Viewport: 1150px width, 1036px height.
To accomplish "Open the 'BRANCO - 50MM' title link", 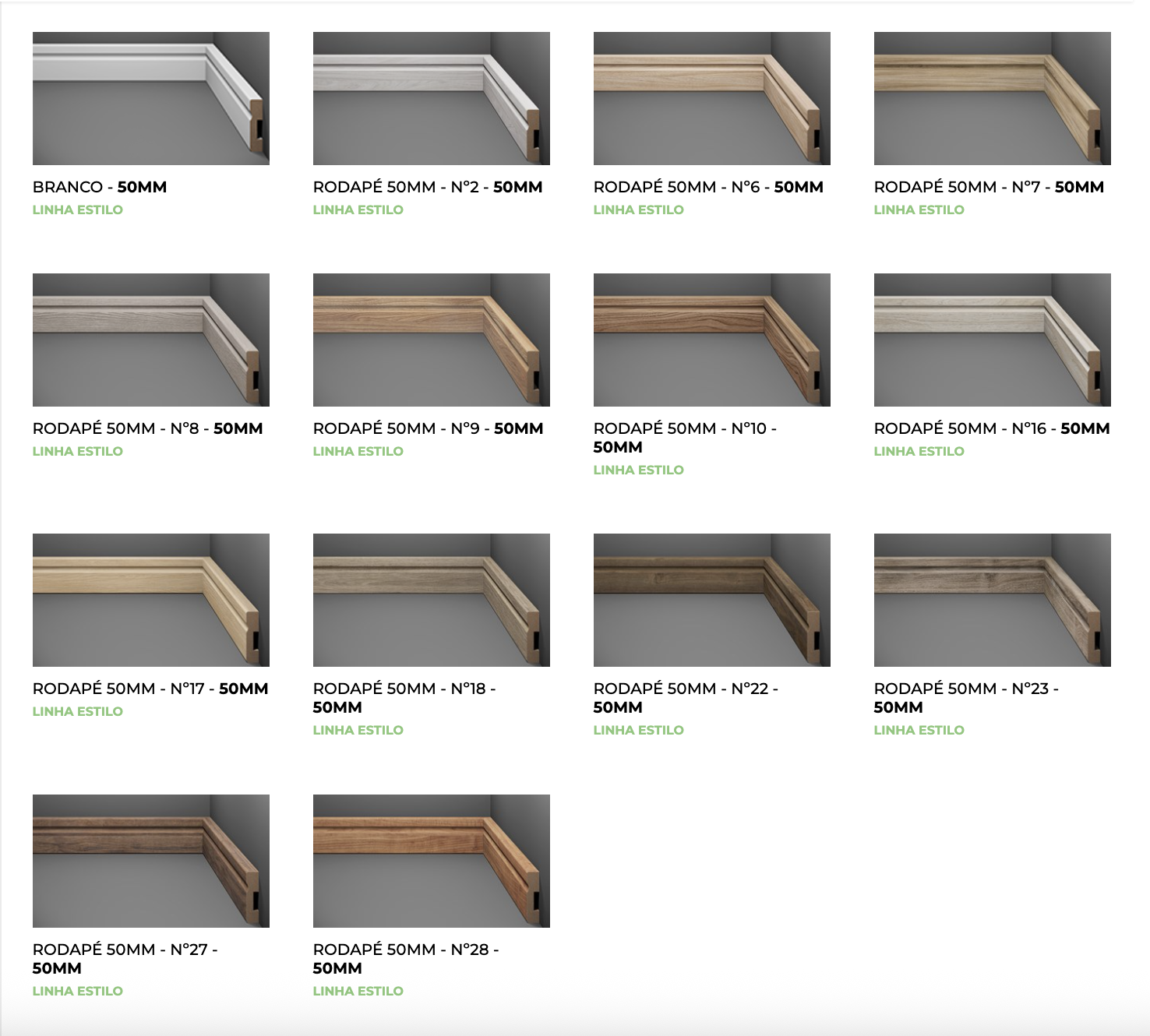I will coord(100,187).
